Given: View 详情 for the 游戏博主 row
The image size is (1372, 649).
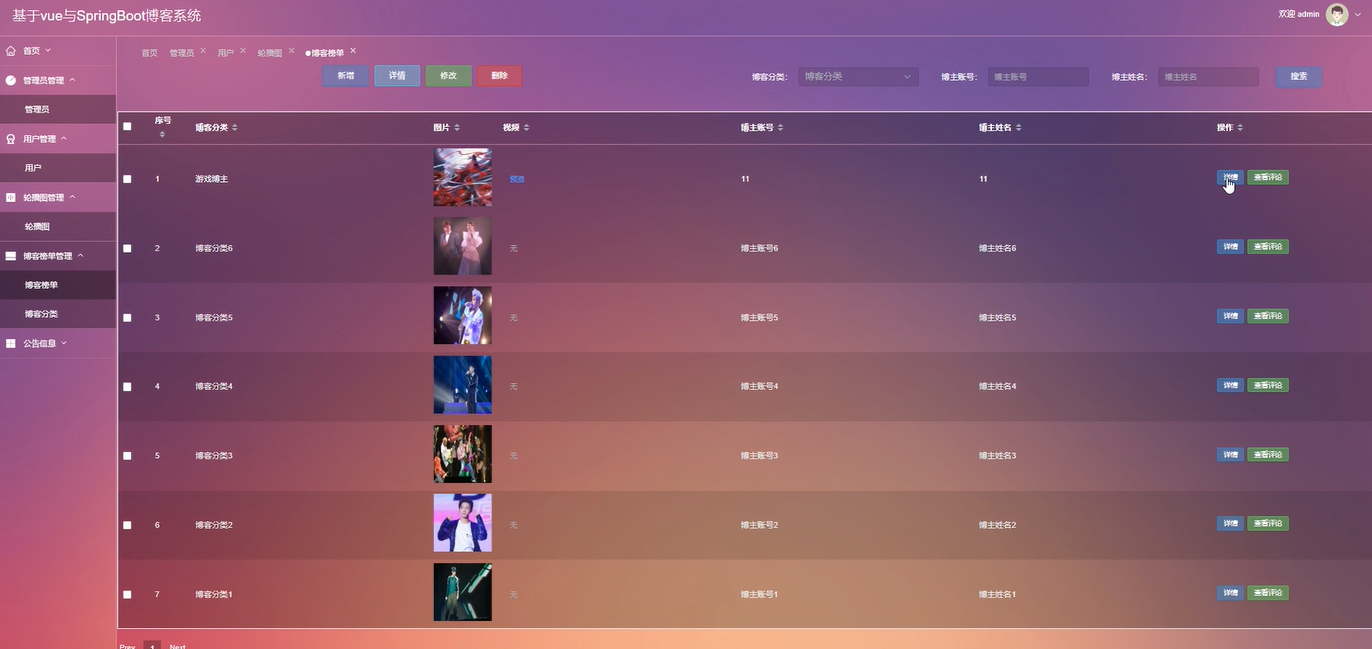Looking at the screenshot, I should click(x=1230, y=177).
